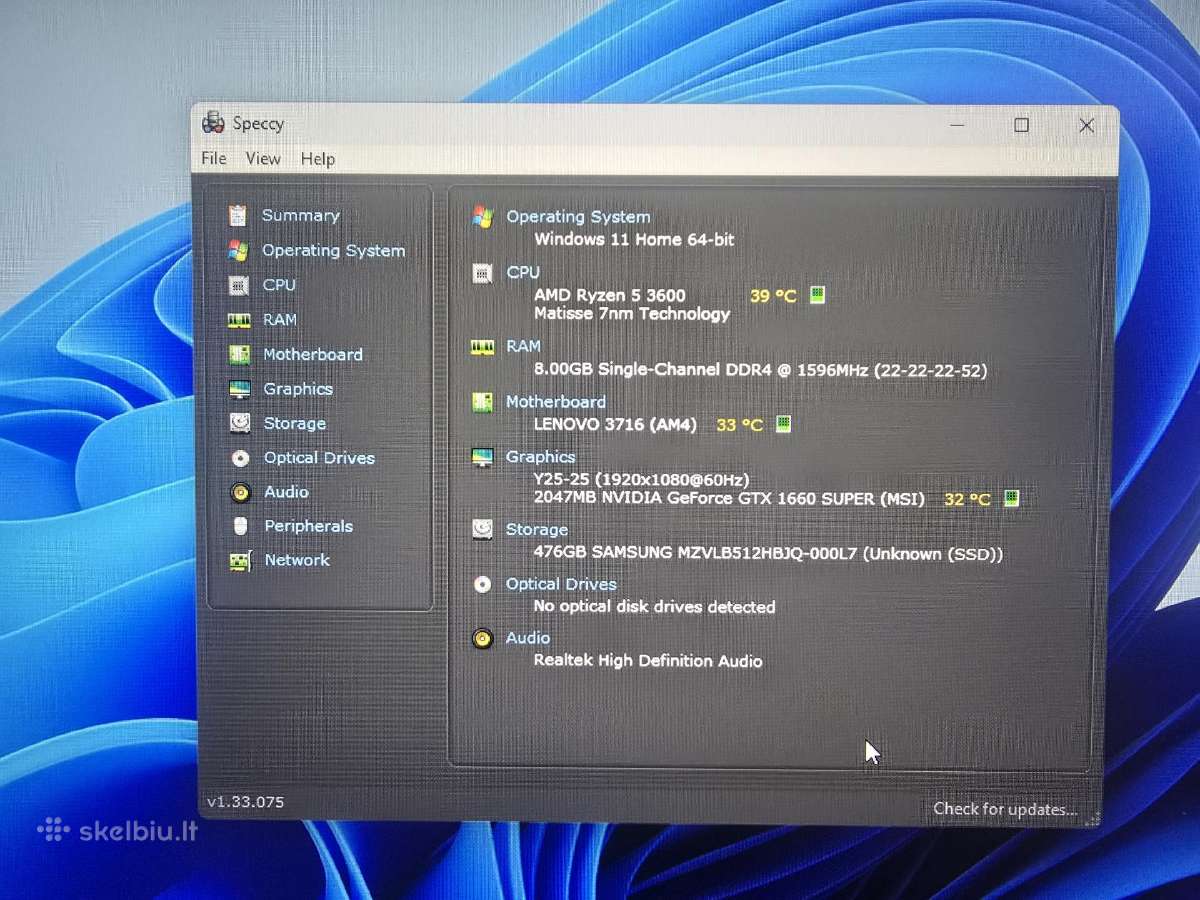Click the Storage icon in the summary panel
Image resolution: width=1200 pixels, height=900 pixels.
click(x=482, y=529)
